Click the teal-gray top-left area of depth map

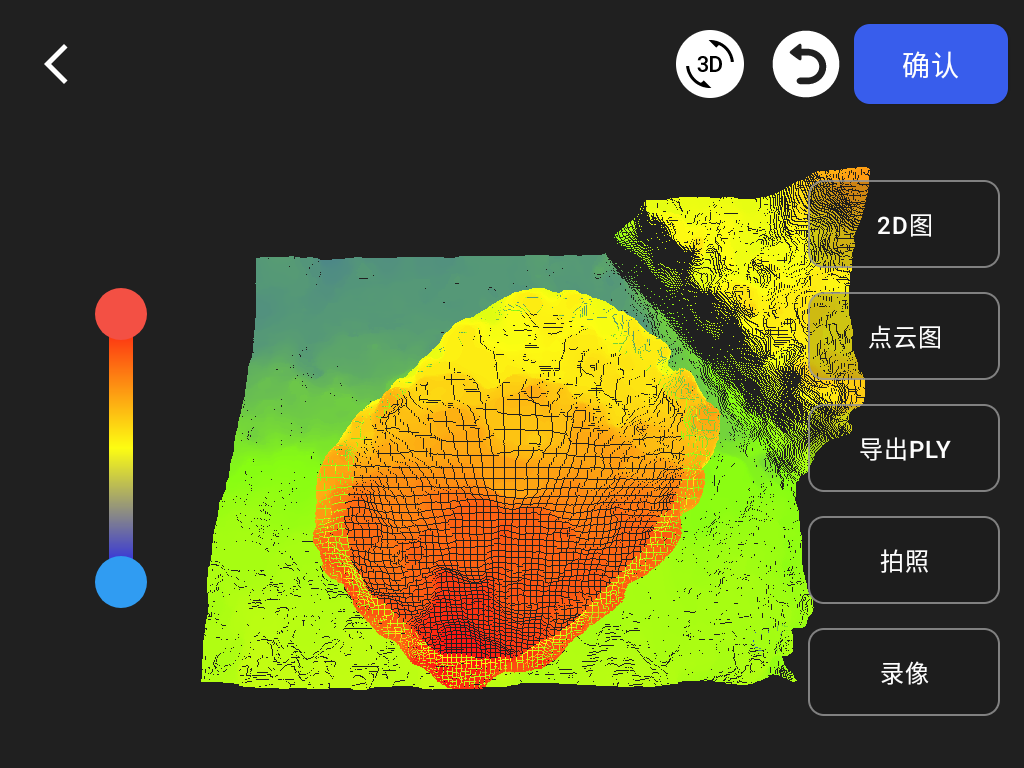(320, 300)
